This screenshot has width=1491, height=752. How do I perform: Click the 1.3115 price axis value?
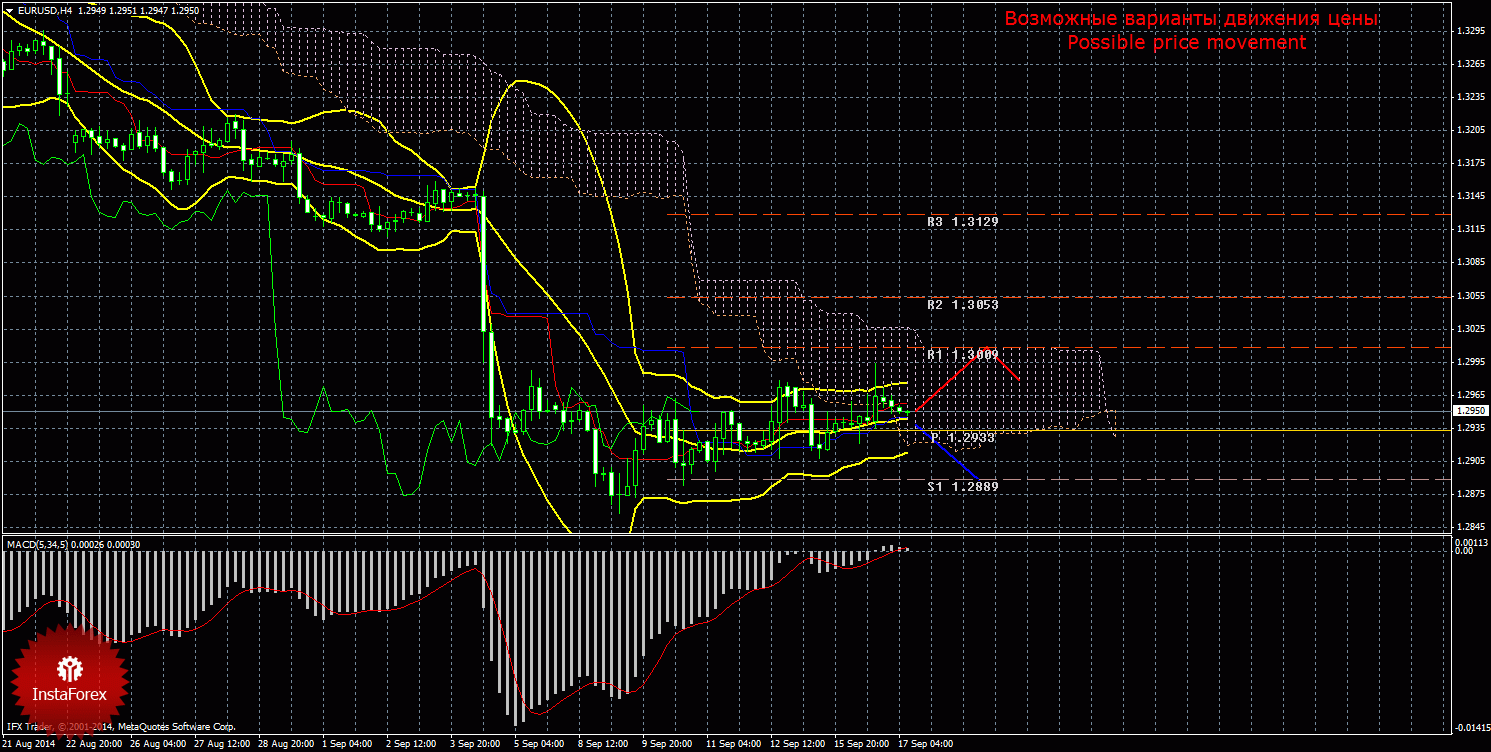(1469, 229)
